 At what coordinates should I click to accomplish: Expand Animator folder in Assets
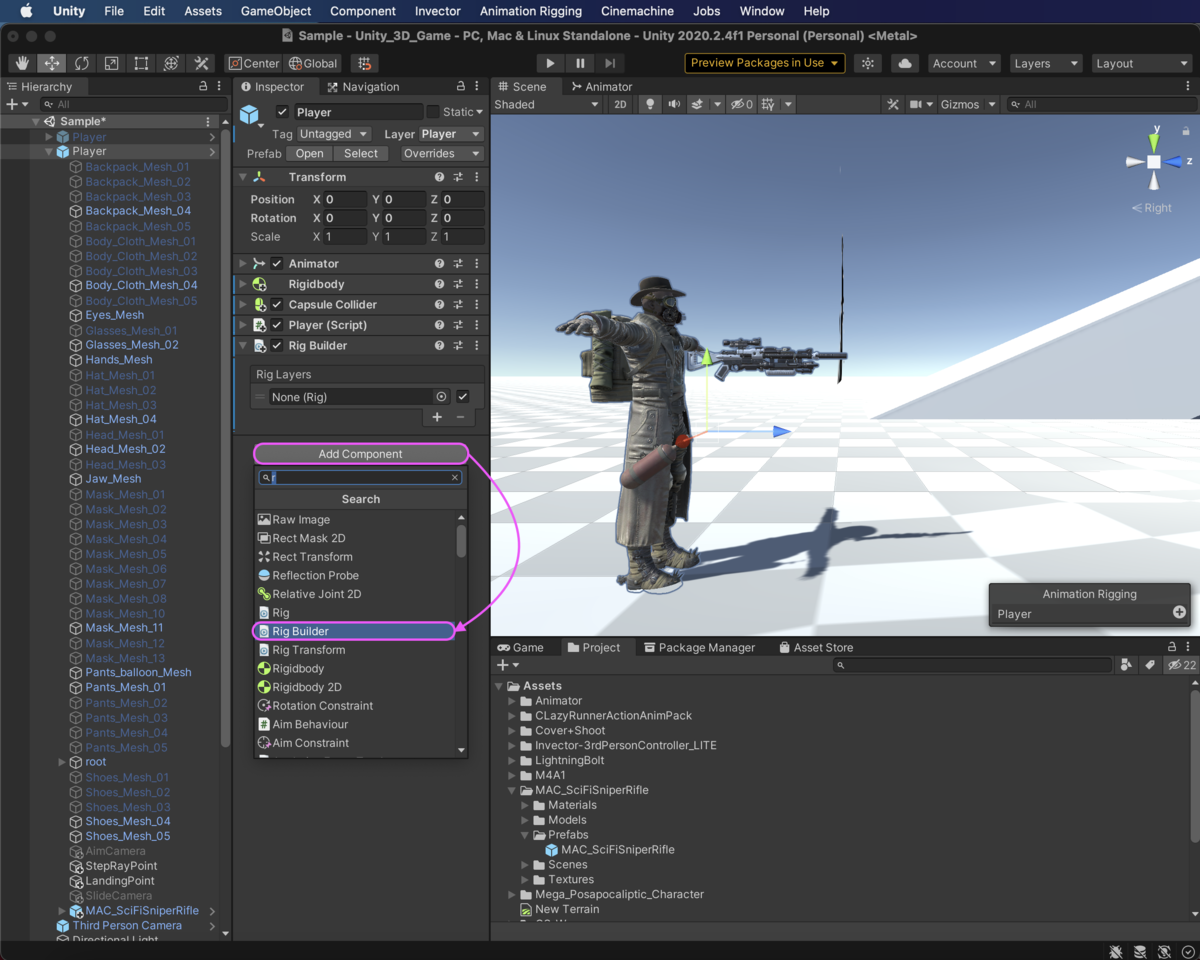512,701
